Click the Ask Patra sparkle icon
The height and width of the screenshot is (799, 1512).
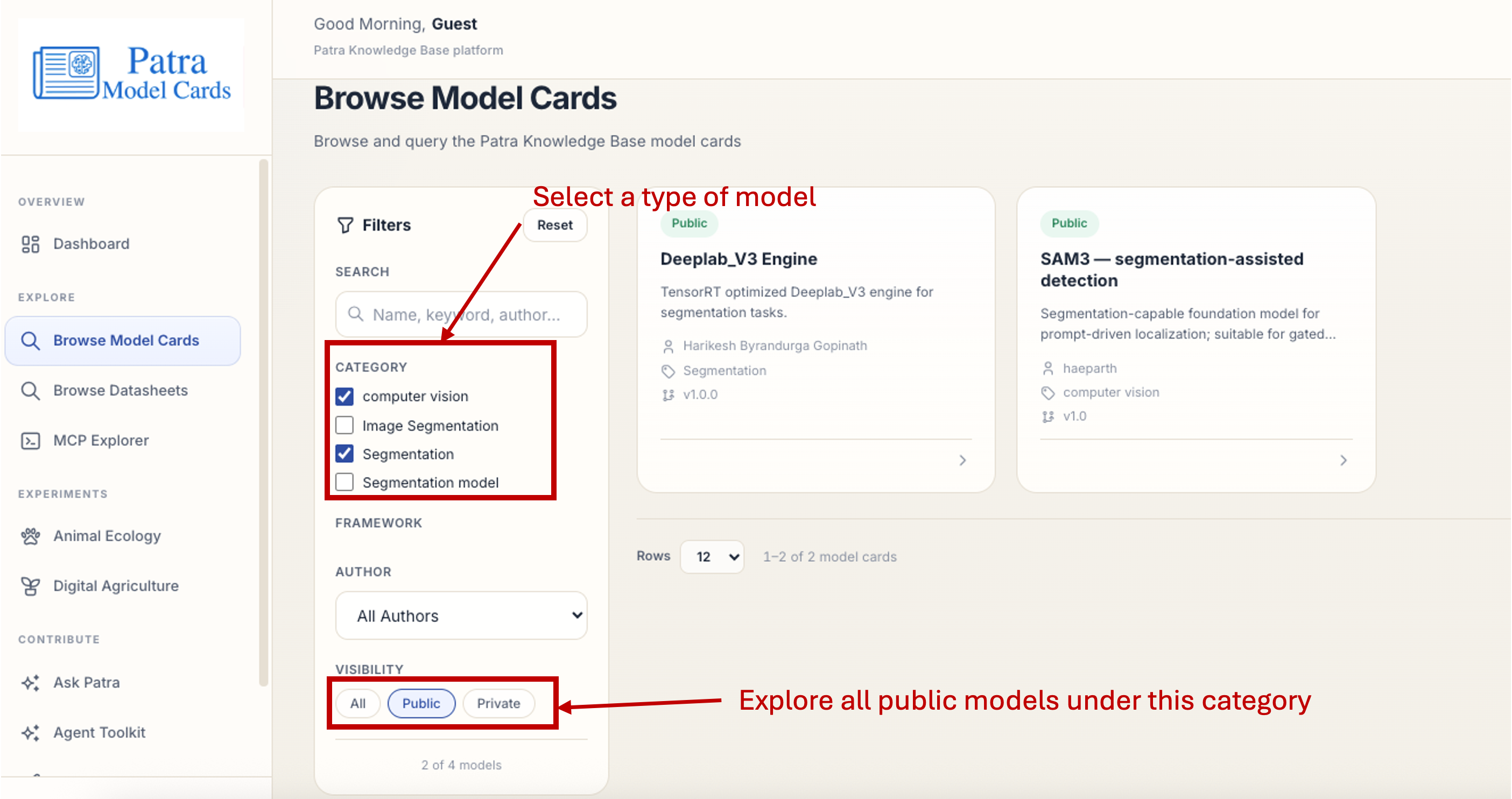(31, 683)
